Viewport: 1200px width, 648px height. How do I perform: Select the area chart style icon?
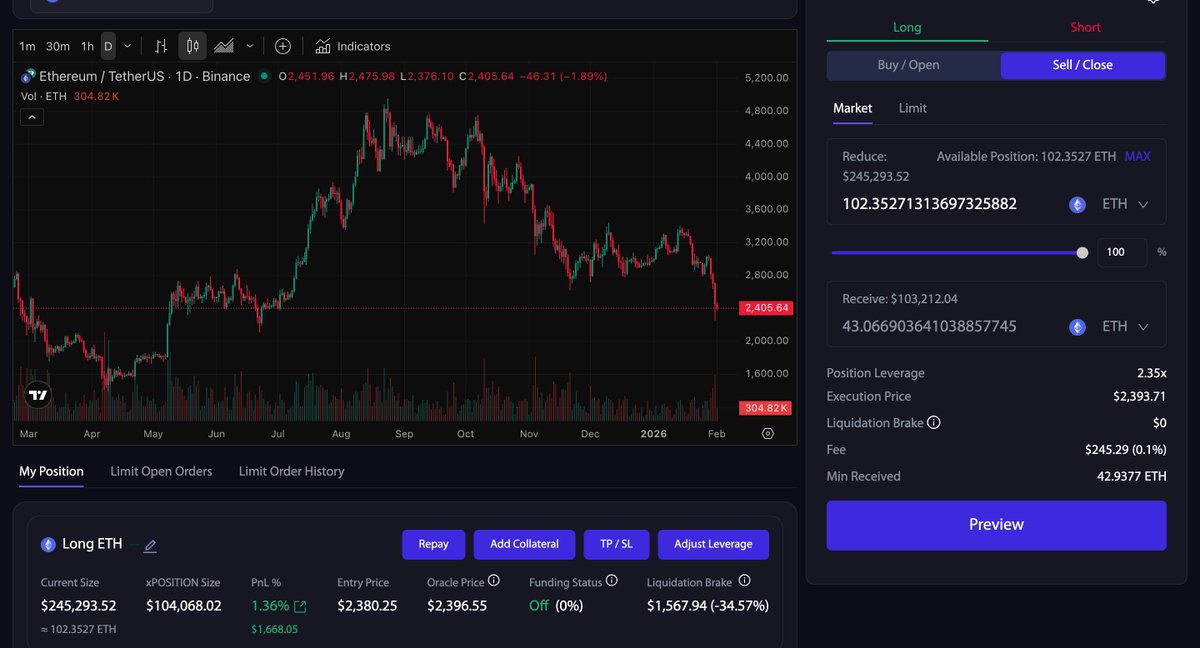click(224, 46)
